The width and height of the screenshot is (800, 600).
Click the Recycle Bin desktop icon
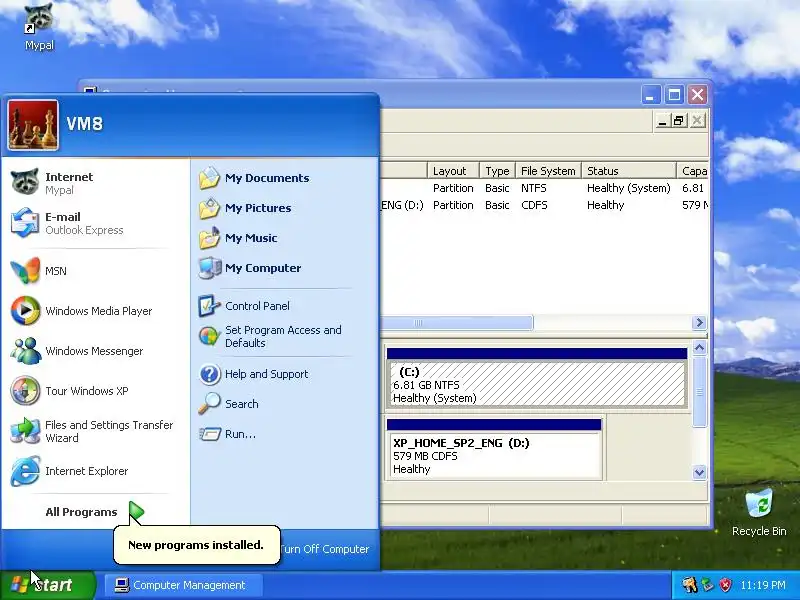click(x=759, y=504)
